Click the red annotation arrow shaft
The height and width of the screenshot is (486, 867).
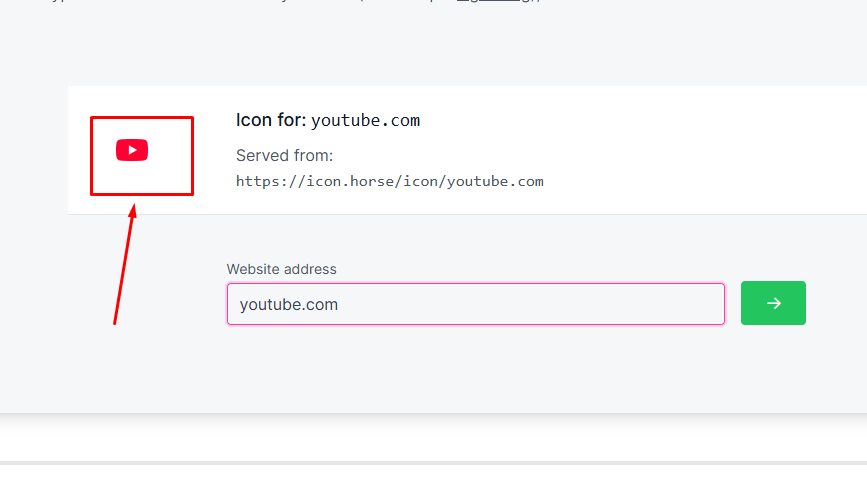pyautogui.click(x=123, y=271)
